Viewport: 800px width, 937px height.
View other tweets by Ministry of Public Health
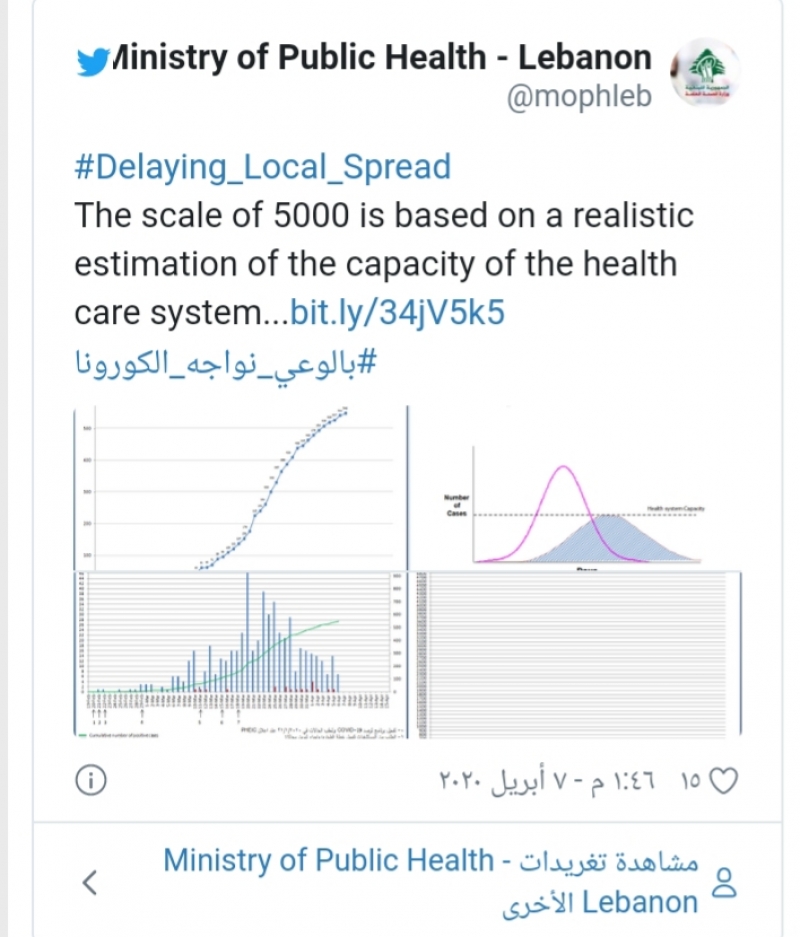[430, 860]
